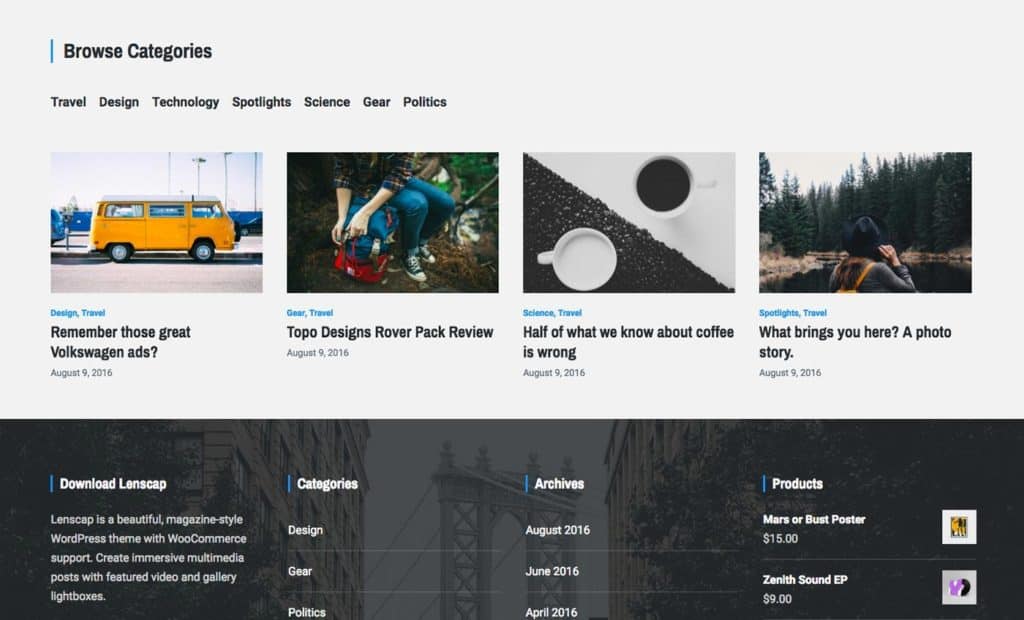Click the Mars or Bust Poster product thumbnail
This screenshot has width=1024, height=620.
[x=959, y=527]
